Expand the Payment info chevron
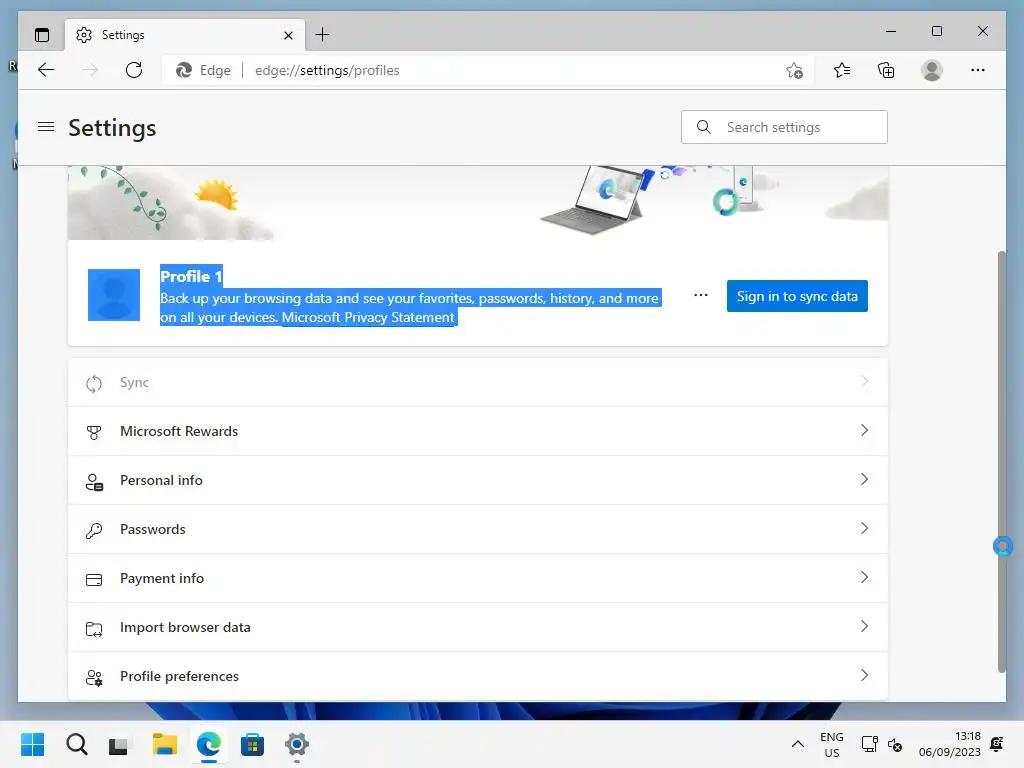This screenshot has width=1024, height=768. coord(865,577)
